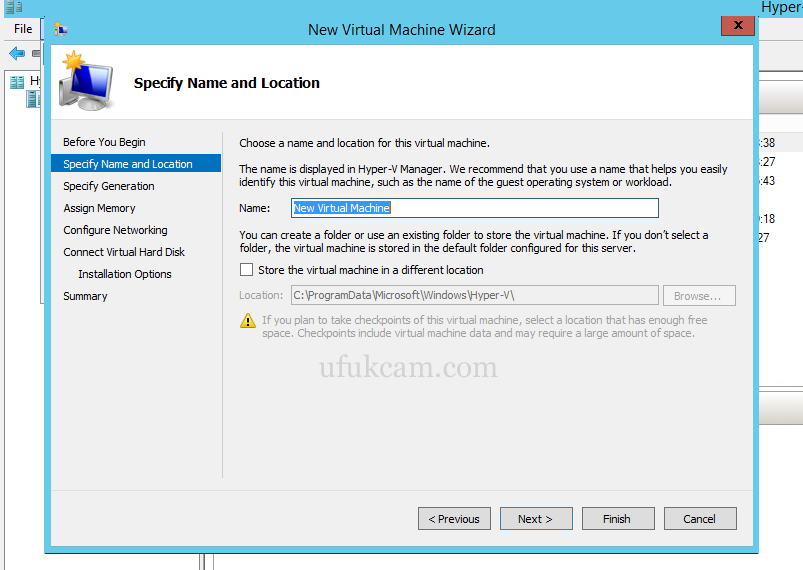Select the Installation Options step

tap(125, 274)
